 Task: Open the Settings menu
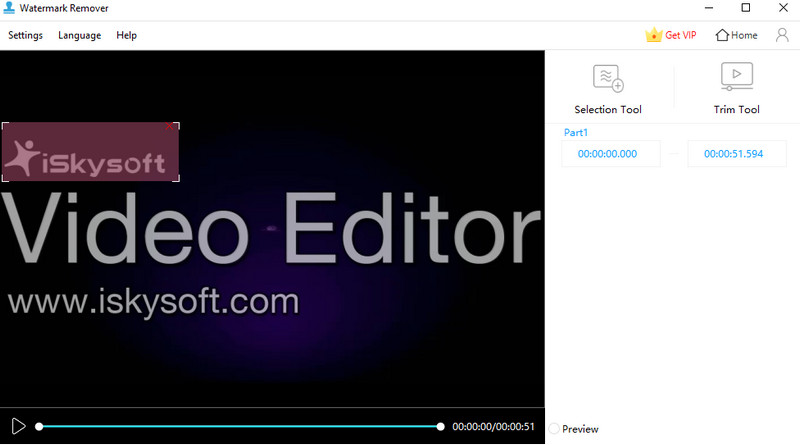[x=26, y=35]
